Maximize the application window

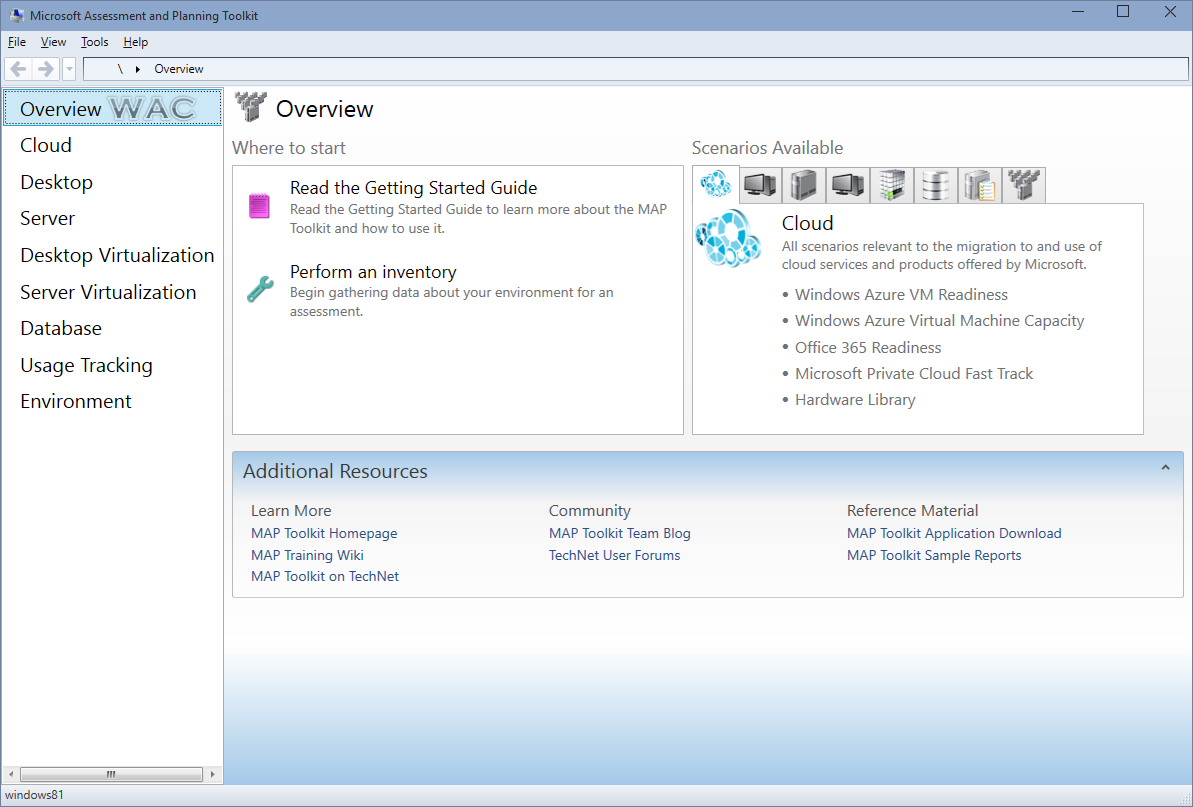pos(1122,11)
